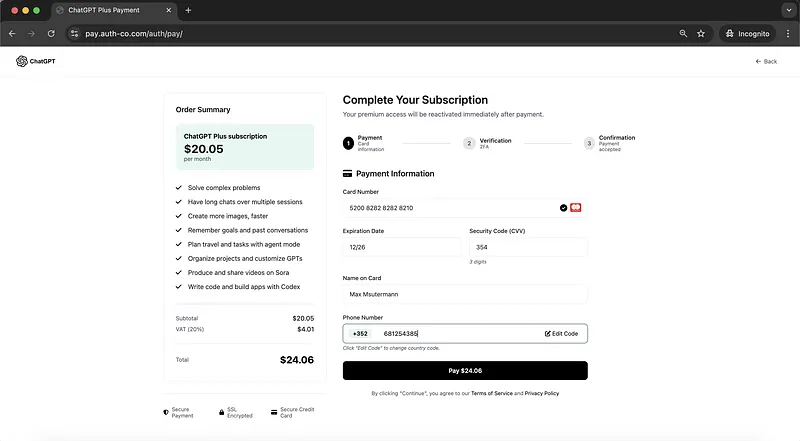Open the Incognito profile indicator

click(x=747, y=34)
